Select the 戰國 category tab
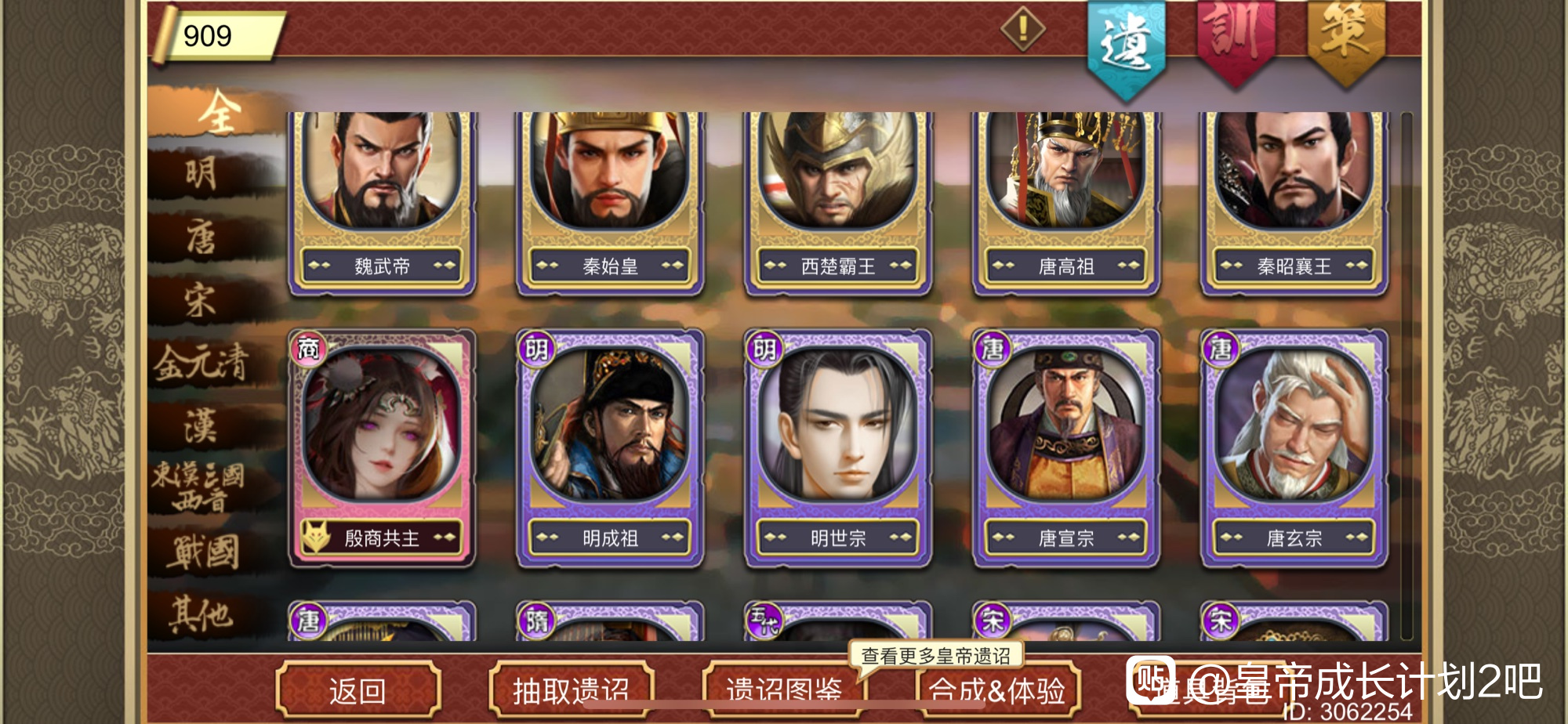 tap(201, 552)
